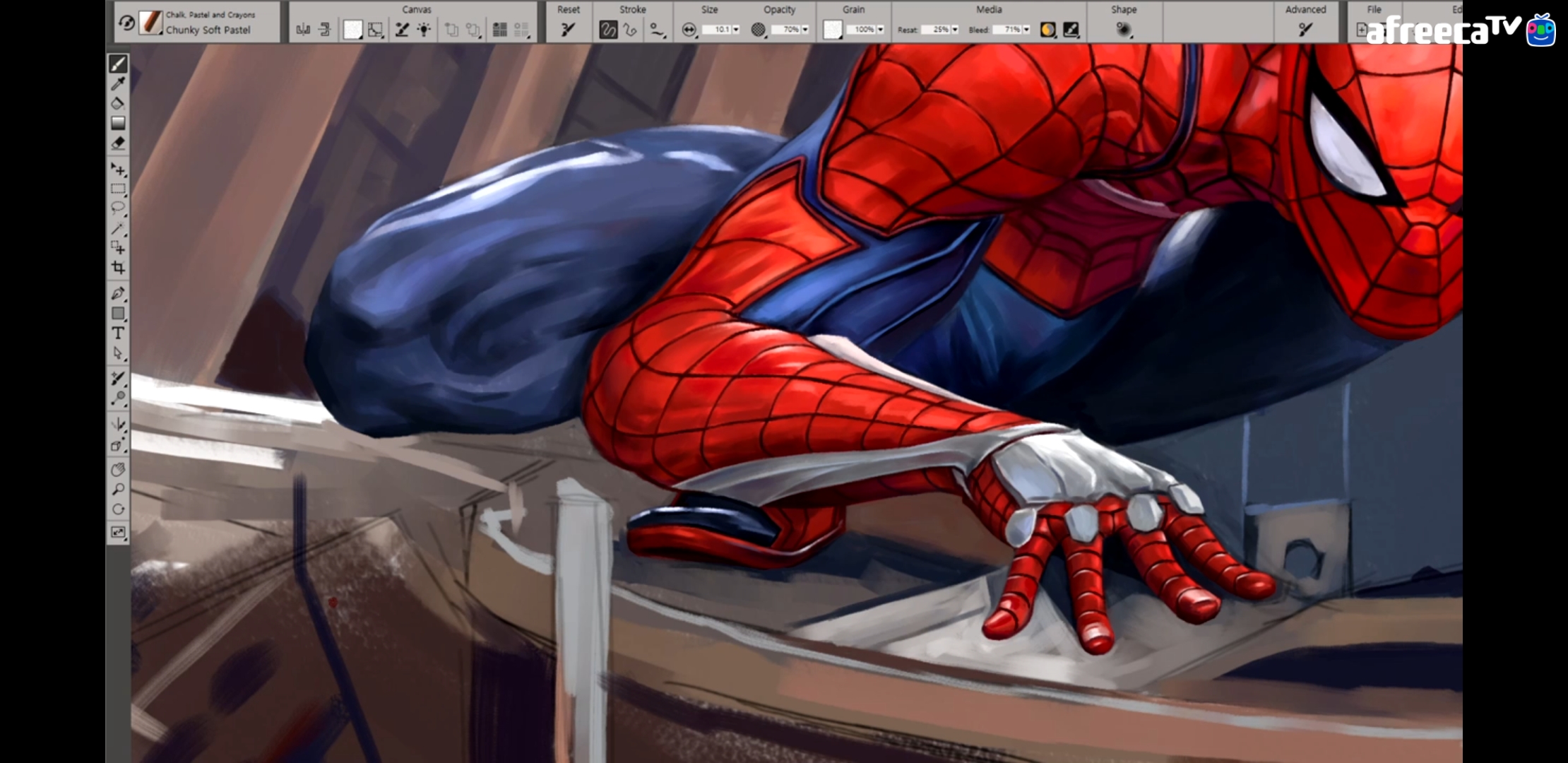Open the Shape dab profile flyout

point(1123,30)
